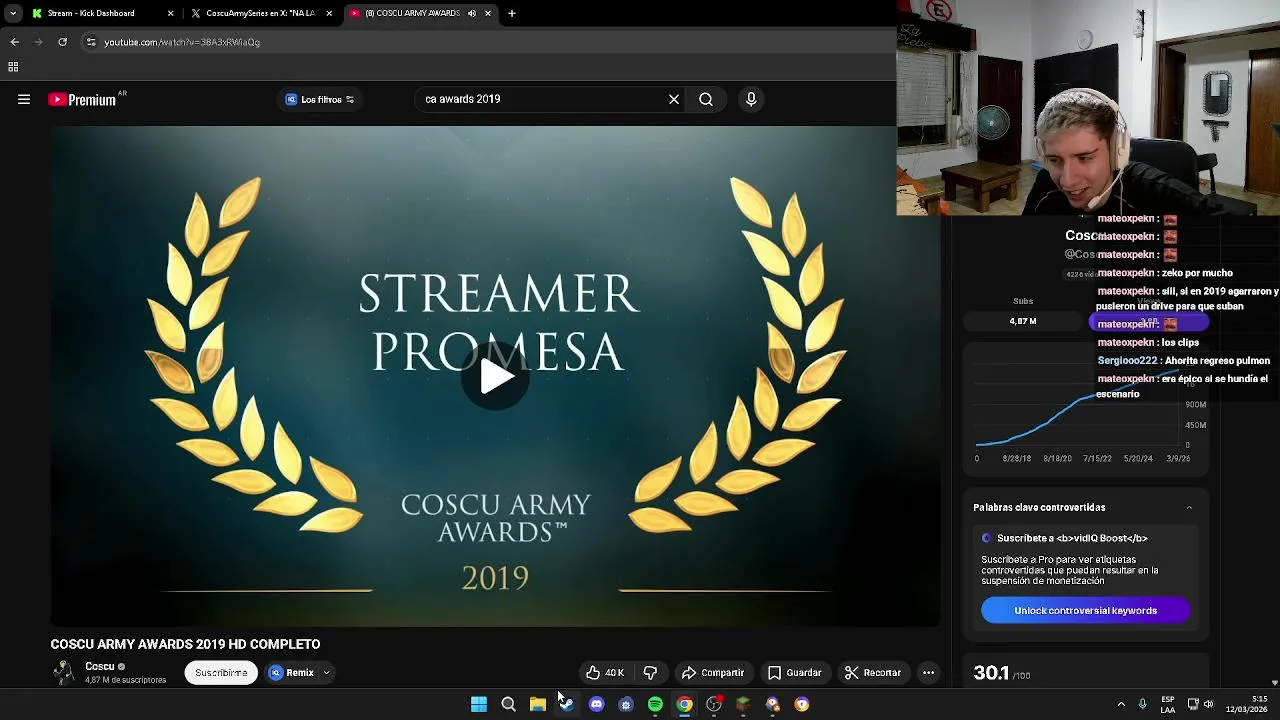Play the Coscu Army Awards video
Screen dimensions: 1280x720
coord(496,376)
